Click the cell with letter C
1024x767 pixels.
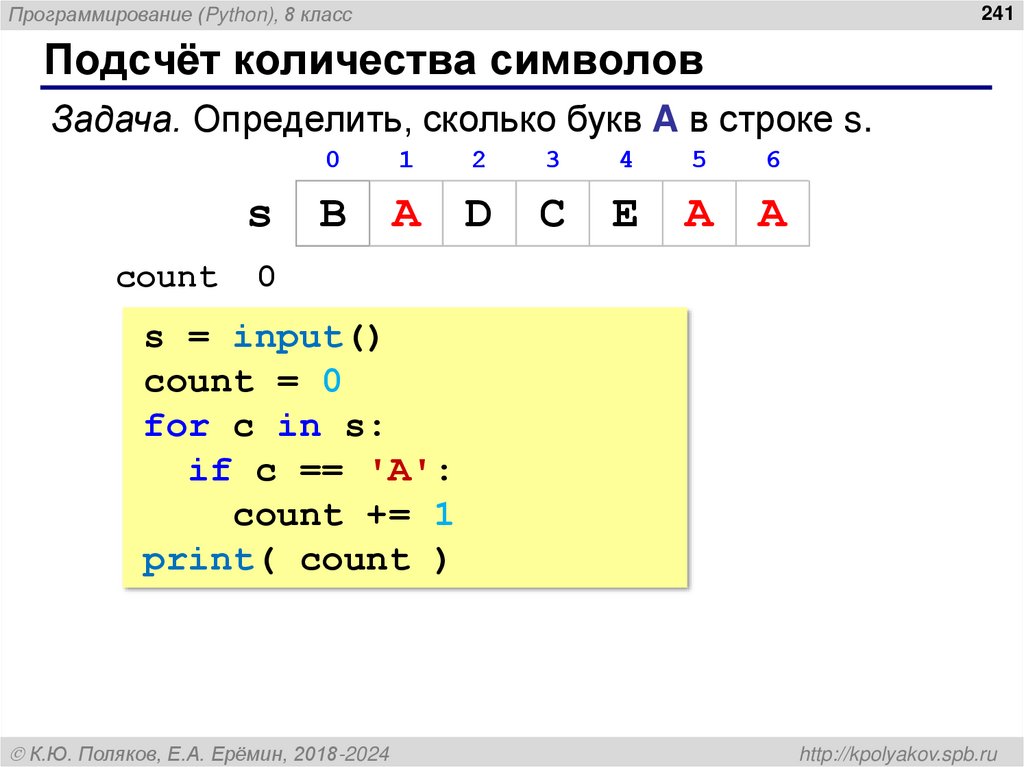click(552, 213)
